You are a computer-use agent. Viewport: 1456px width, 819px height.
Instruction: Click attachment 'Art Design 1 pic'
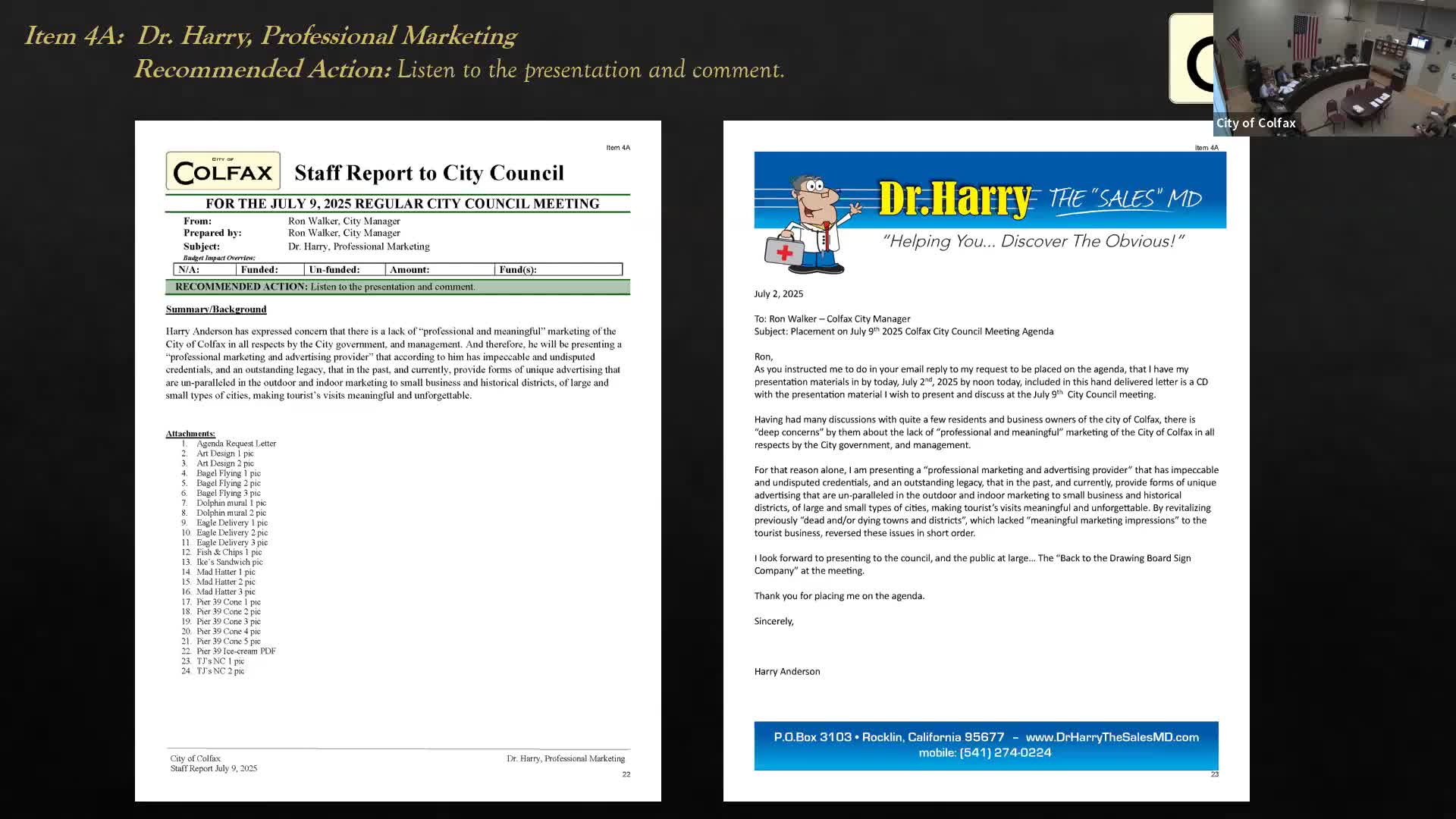tap(225, 453)
